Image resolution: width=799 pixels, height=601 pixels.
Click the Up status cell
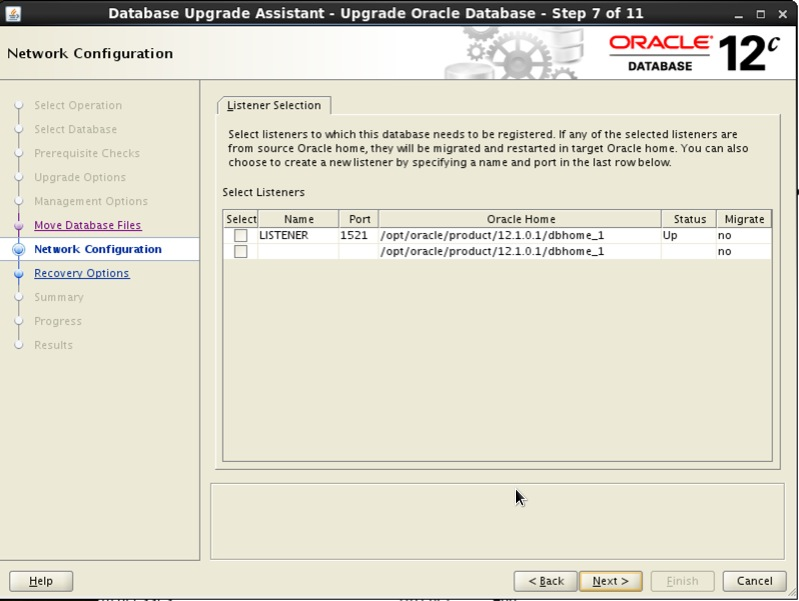click(689, 236)
